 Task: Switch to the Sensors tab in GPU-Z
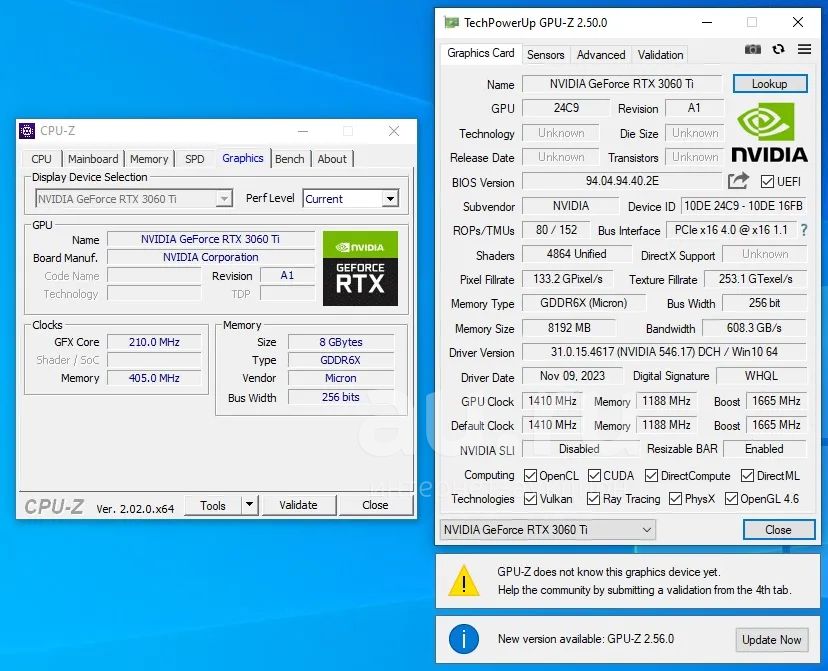click(x=545, y=55)
